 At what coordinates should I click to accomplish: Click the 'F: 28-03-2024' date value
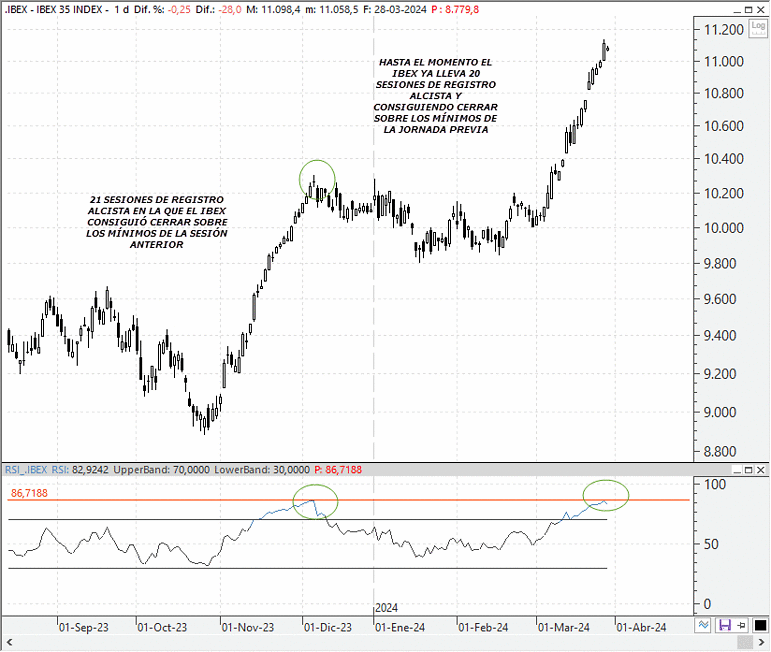point(395,9)
